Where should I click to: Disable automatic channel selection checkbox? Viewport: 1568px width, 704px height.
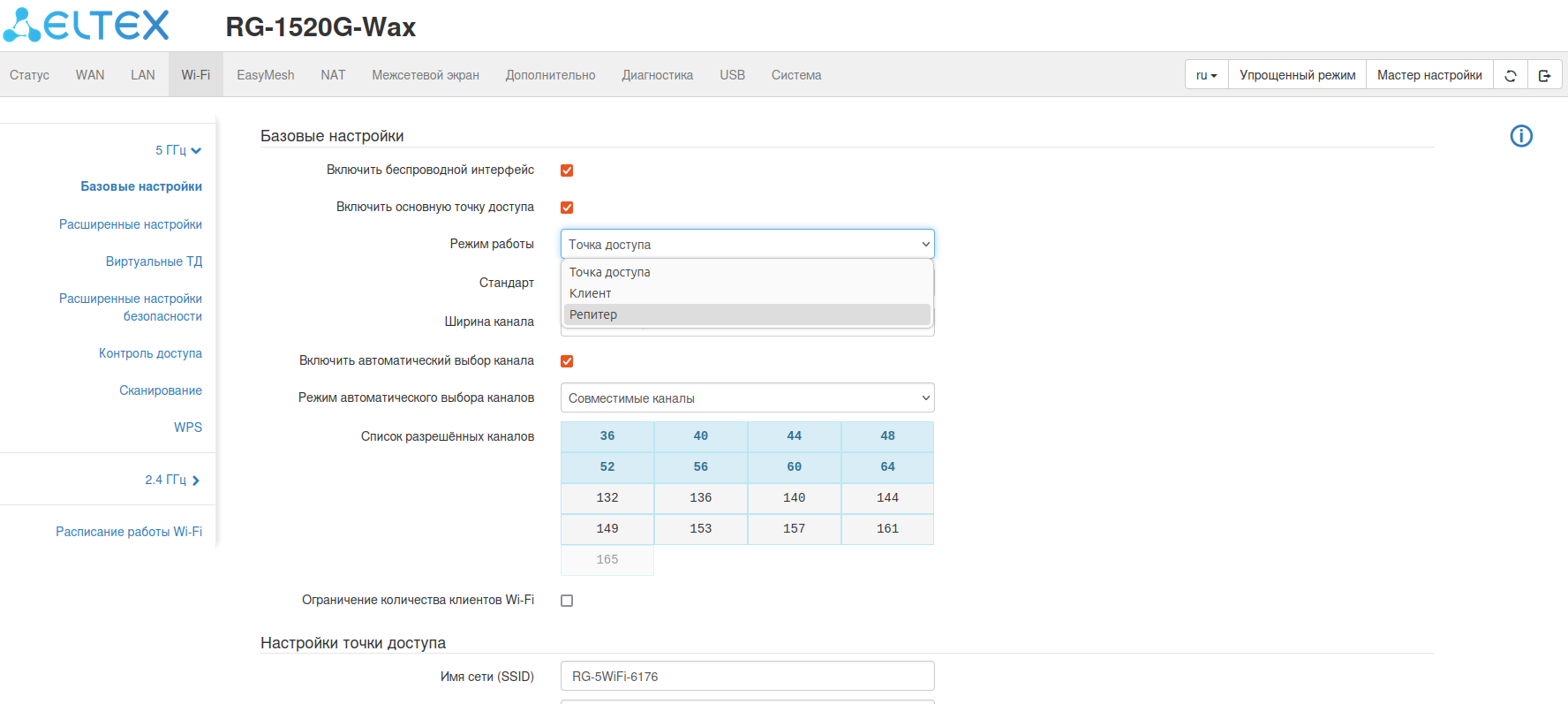(567, 361)
